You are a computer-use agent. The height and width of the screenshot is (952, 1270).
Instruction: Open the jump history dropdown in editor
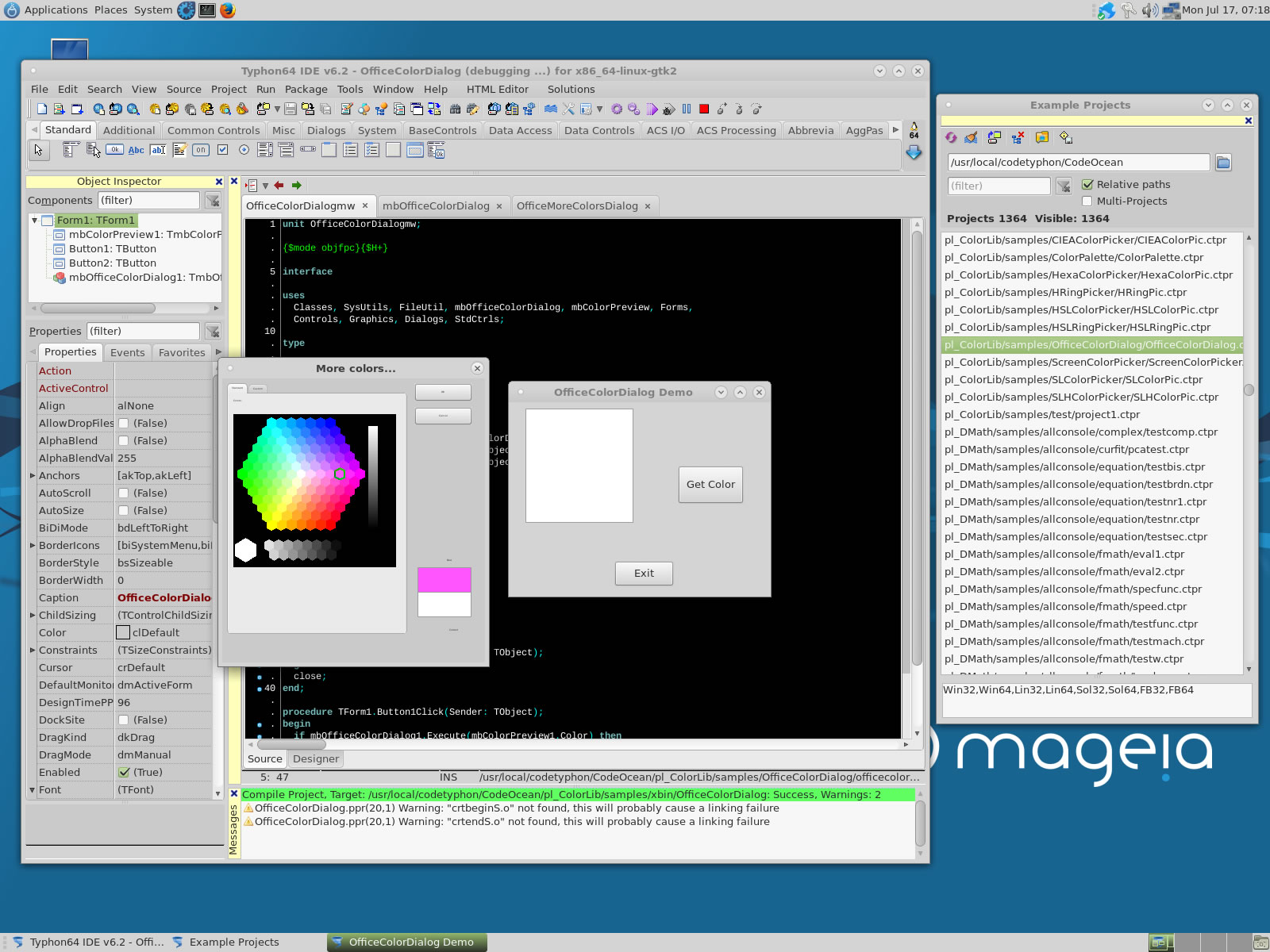click(265, 186)
